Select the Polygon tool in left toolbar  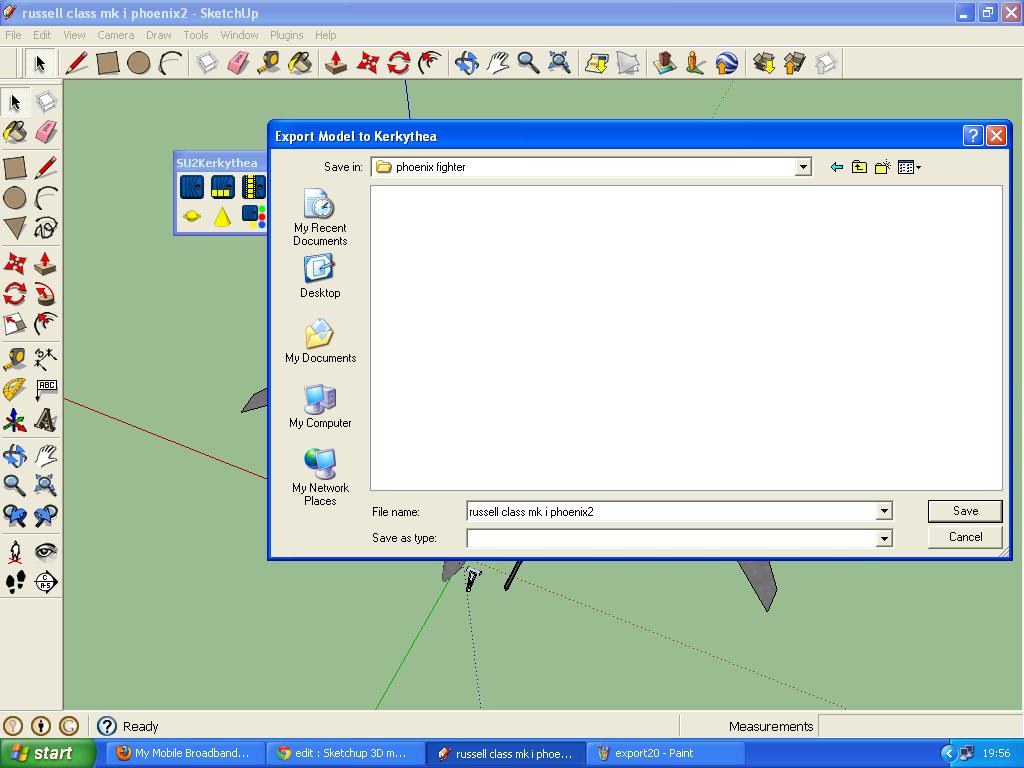tap(15, 228)
